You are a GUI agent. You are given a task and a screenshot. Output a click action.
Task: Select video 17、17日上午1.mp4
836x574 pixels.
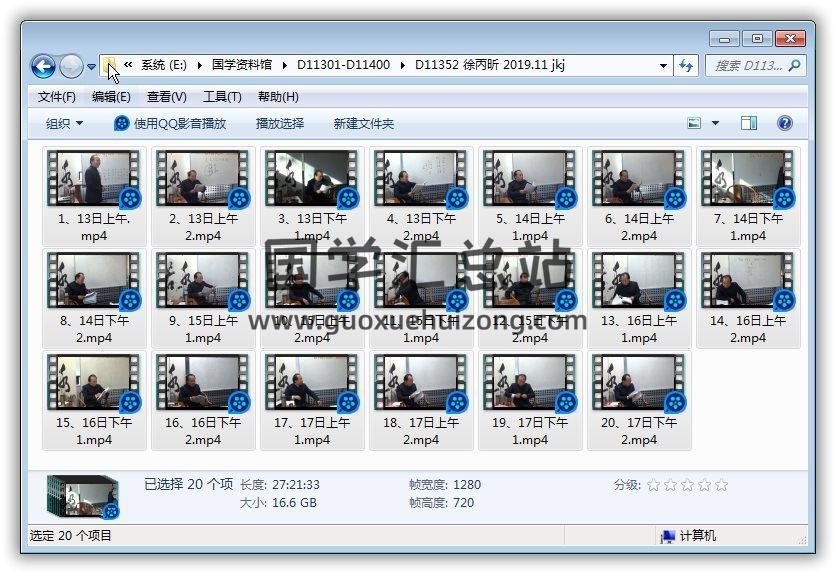(x=312, y=400)
